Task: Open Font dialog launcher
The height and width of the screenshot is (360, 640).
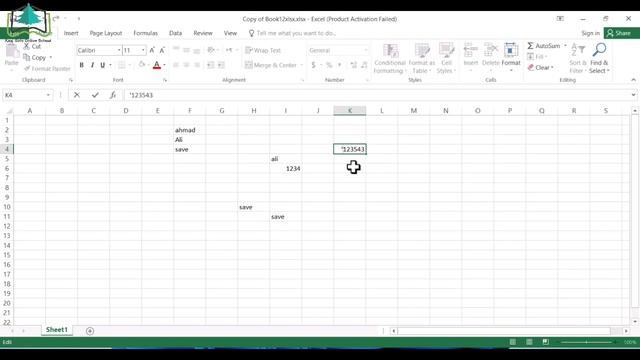Action: click(x=165, y=80)
